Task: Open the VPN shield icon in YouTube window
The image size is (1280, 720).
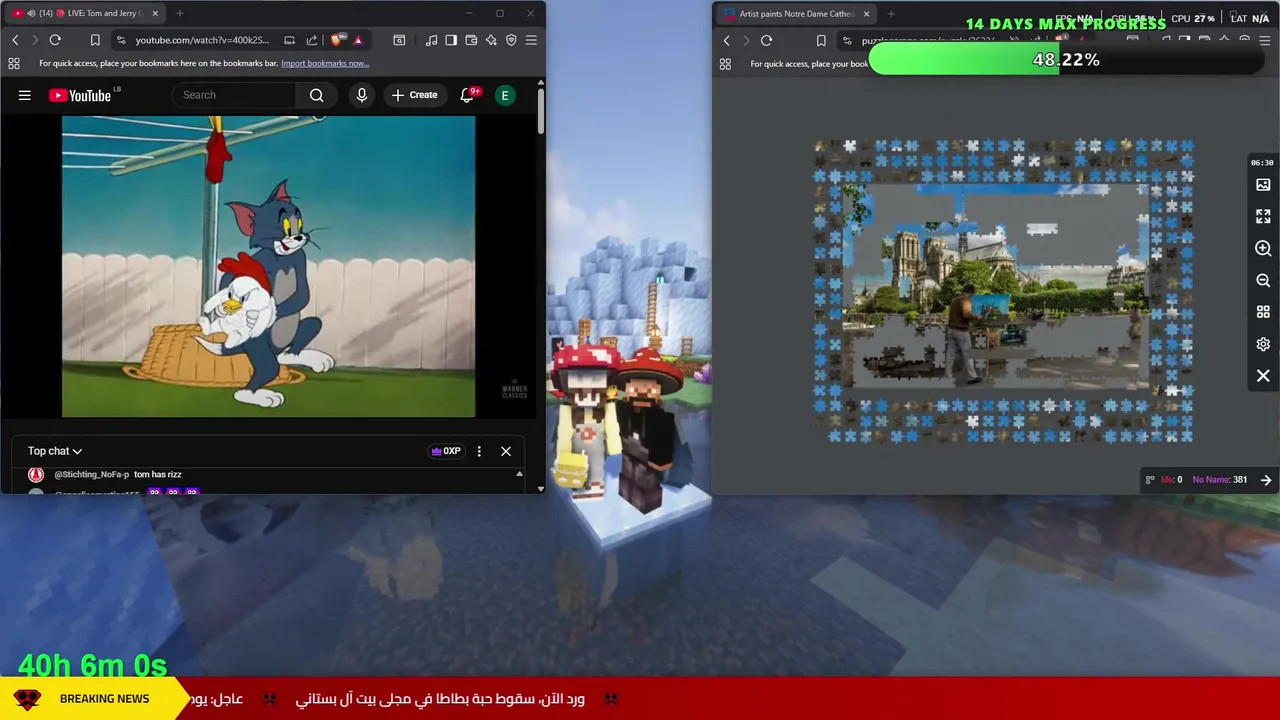Action: tap(511, 40)
